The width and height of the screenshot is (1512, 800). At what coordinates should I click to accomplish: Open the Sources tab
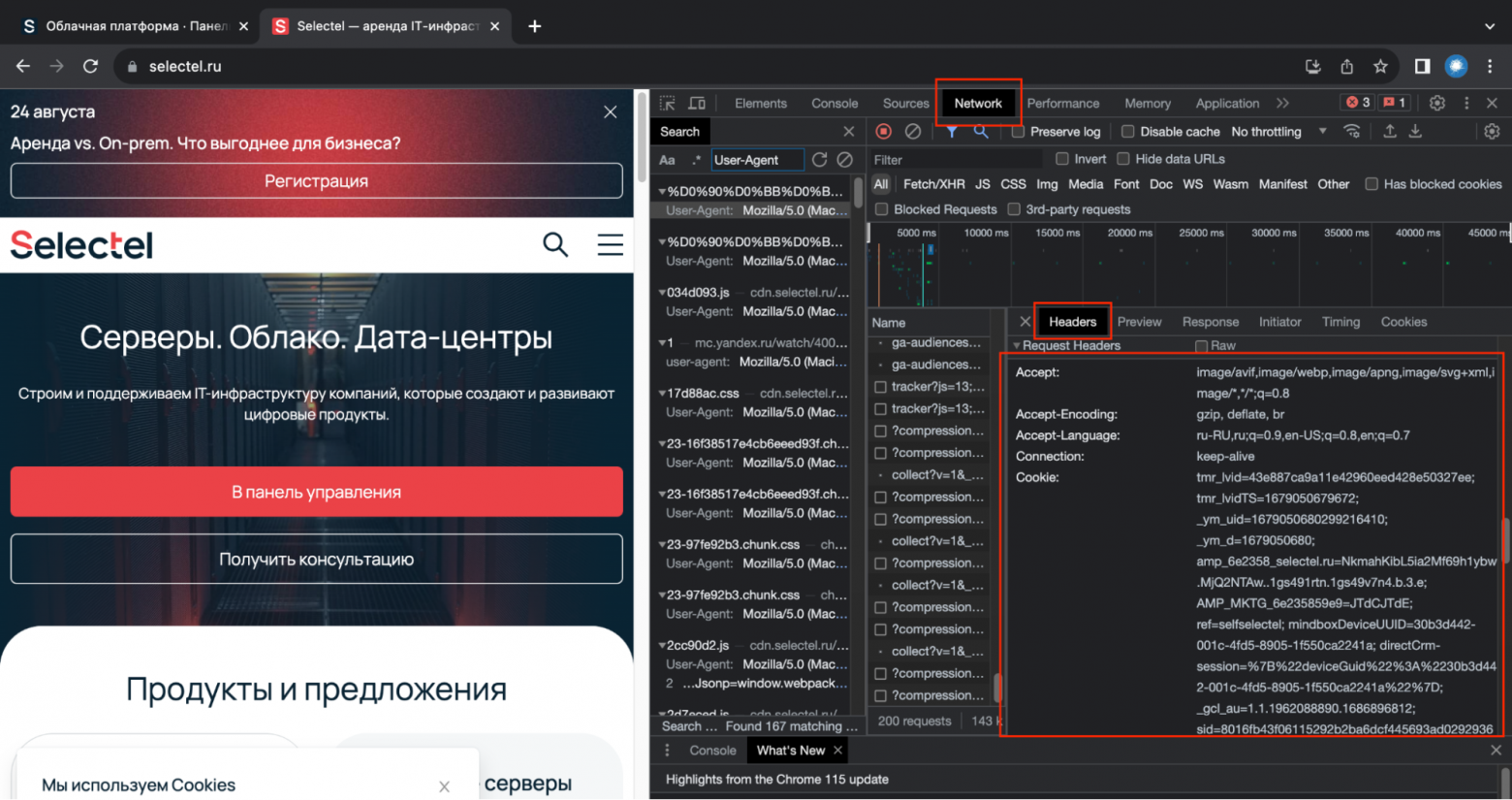905,103
